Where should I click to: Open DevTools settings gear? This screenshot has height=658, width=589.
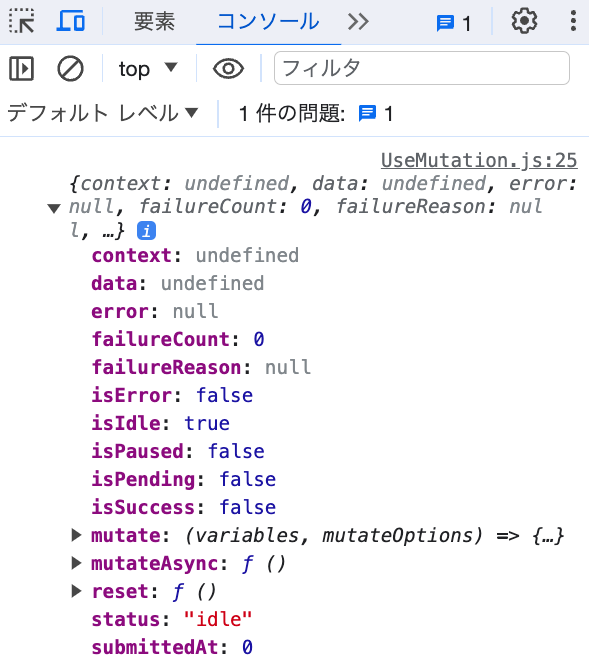tap(524, 21)
